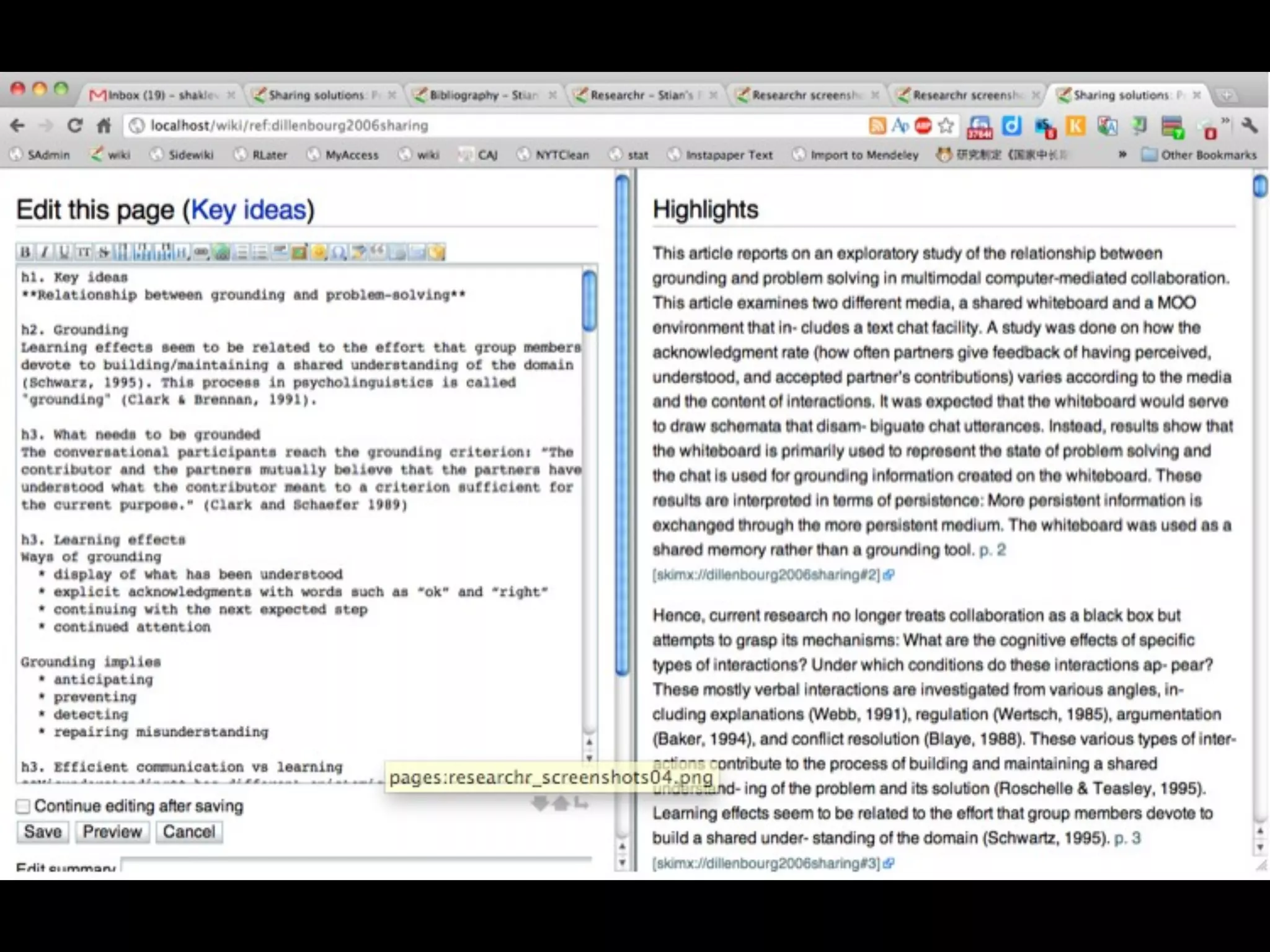Screen dimensions: 1270x952
Task: Enable Continue editing after saving checkbox
Action: tap(24, 806)
